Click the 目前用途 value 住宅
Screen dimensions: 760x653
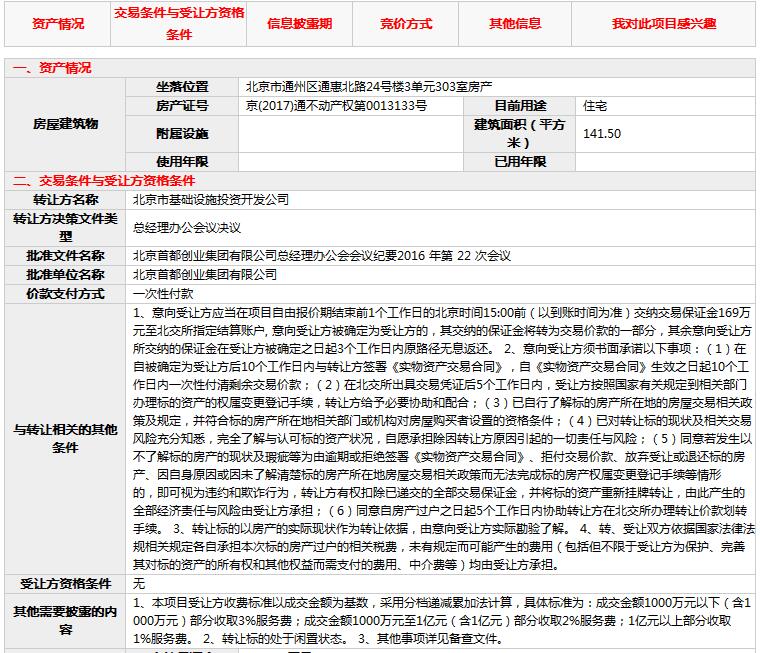[x=595, y=105]
